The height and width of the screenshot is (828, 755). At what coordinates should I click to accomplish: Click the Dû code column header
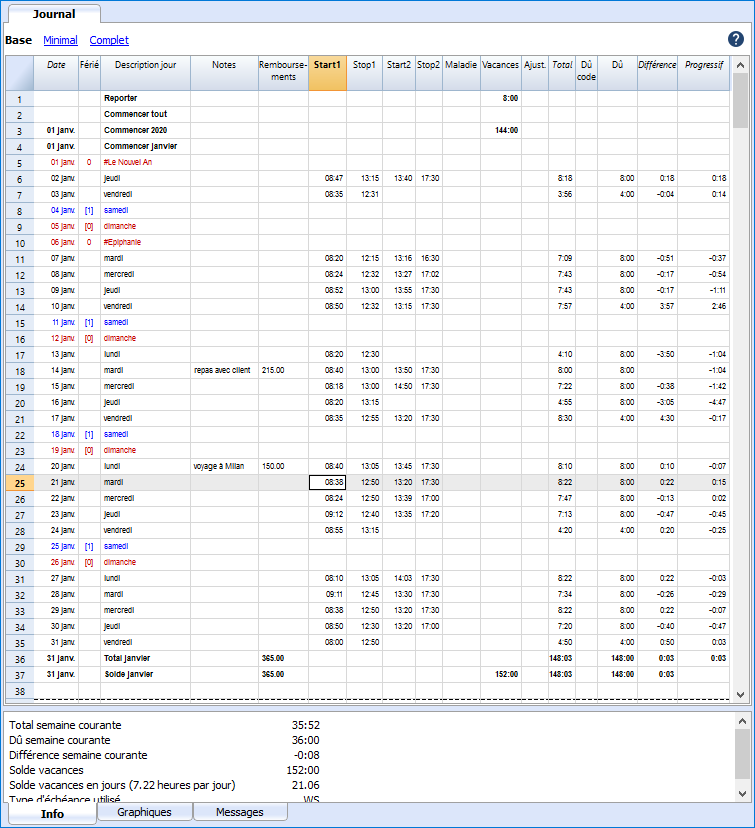(x=586, y=73)
